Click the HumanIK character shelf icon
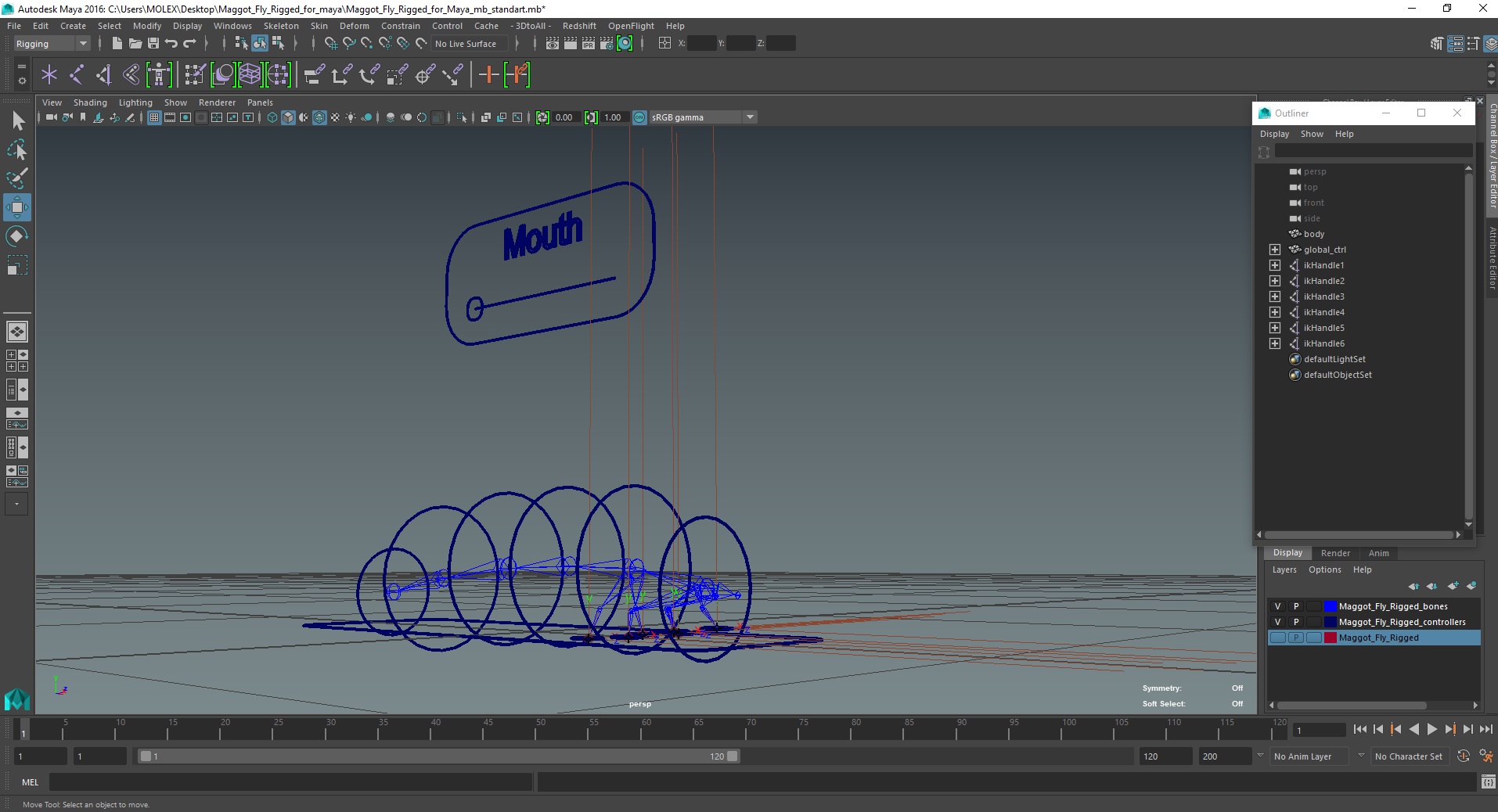Viewport: 1498px width, 812px height. (x=159, y=75)
